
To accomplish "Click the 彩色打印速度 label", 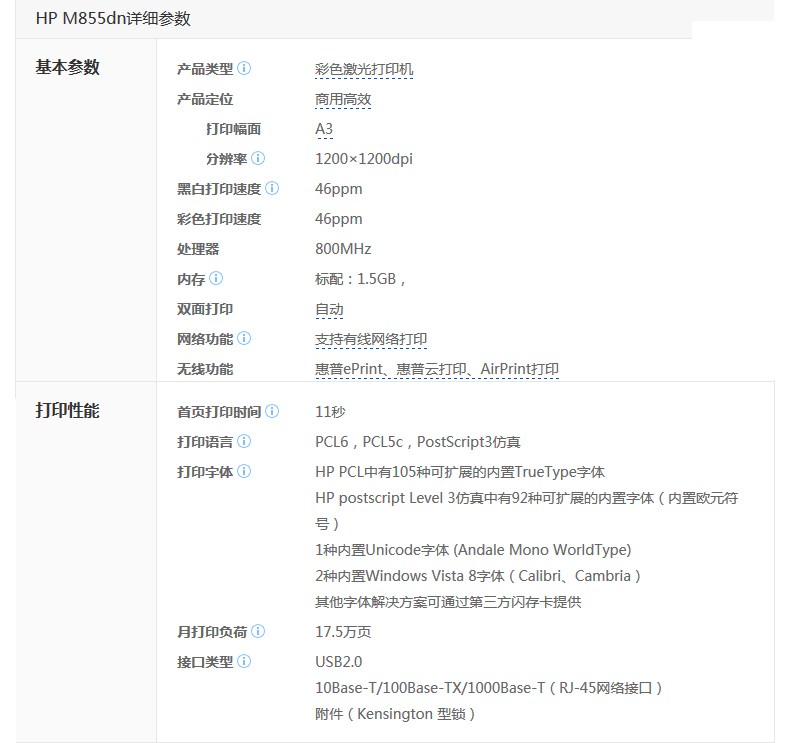I will [219, 219].
